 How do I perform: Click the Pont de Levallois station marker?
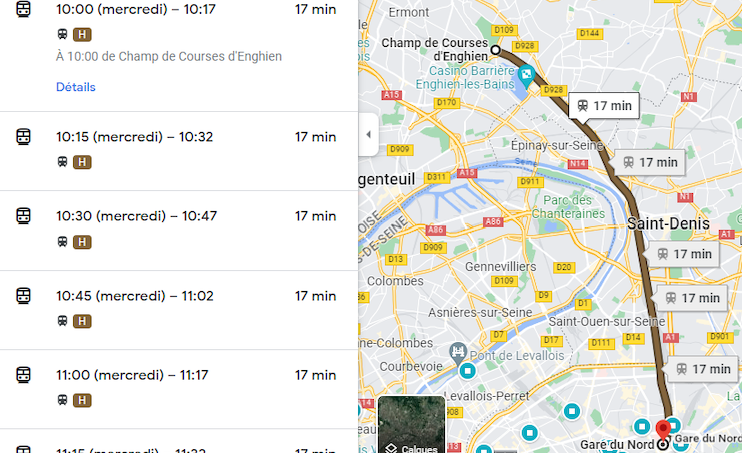pos(459,352)
